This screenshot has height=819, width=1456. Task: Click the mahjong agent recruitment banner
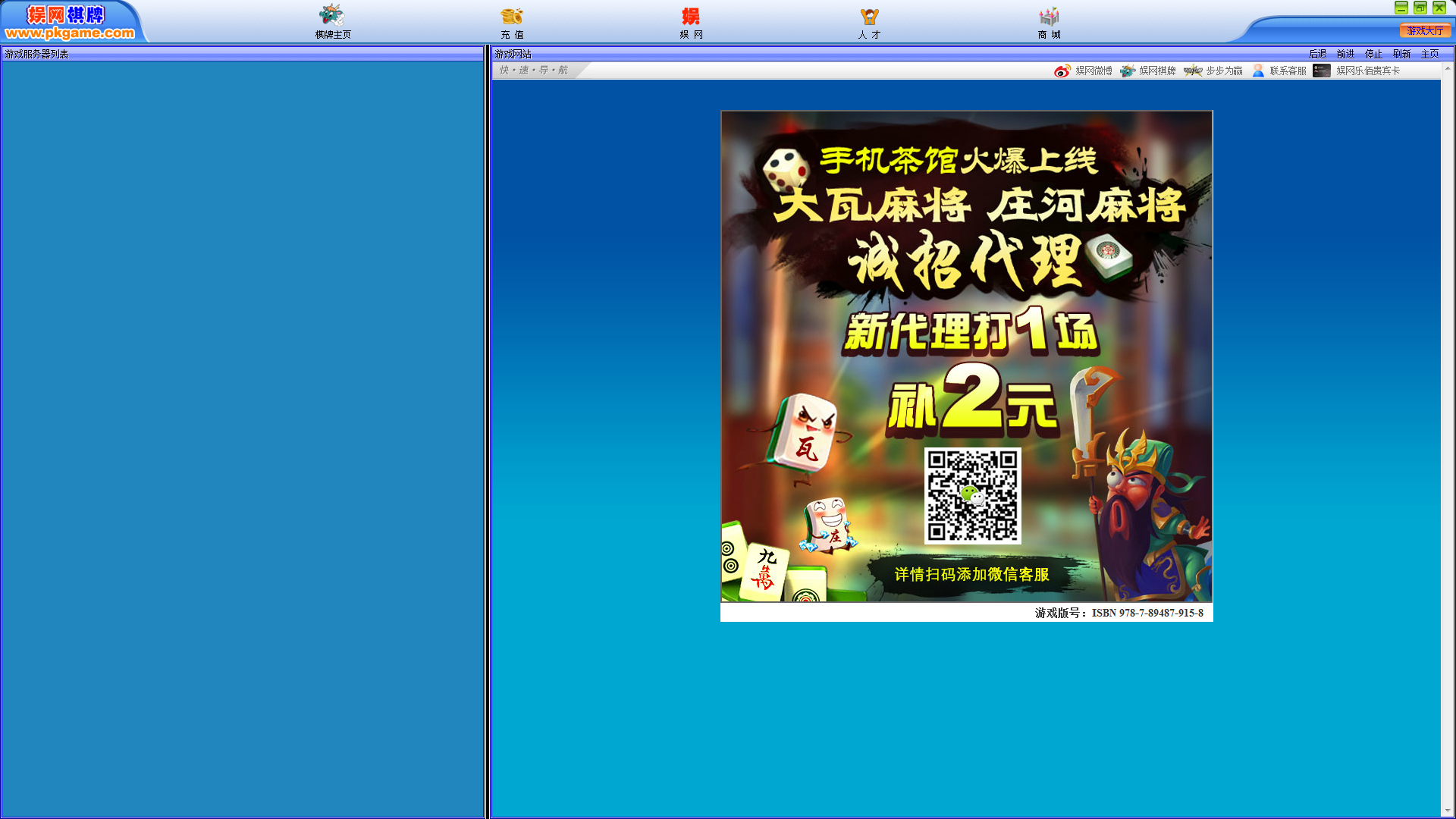coord(966,356)
